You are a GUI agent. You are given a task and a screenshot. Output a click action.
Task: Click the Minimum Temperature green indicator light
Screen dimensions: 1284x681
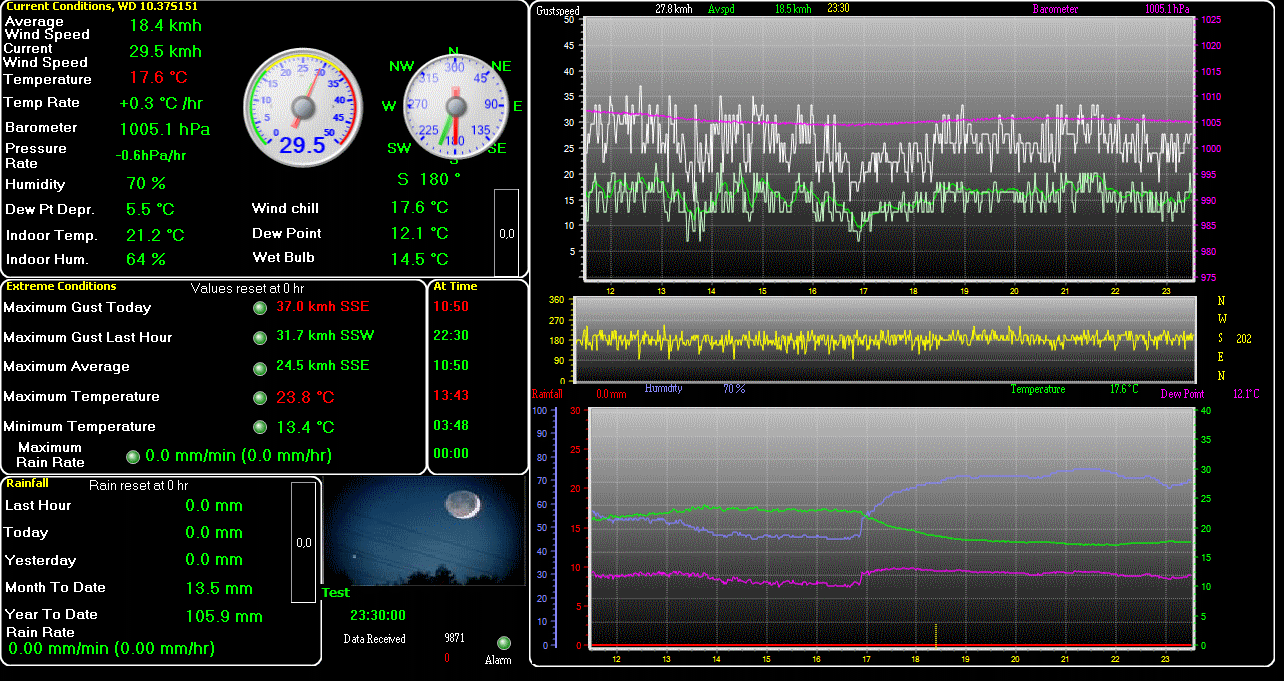[260, 427]
